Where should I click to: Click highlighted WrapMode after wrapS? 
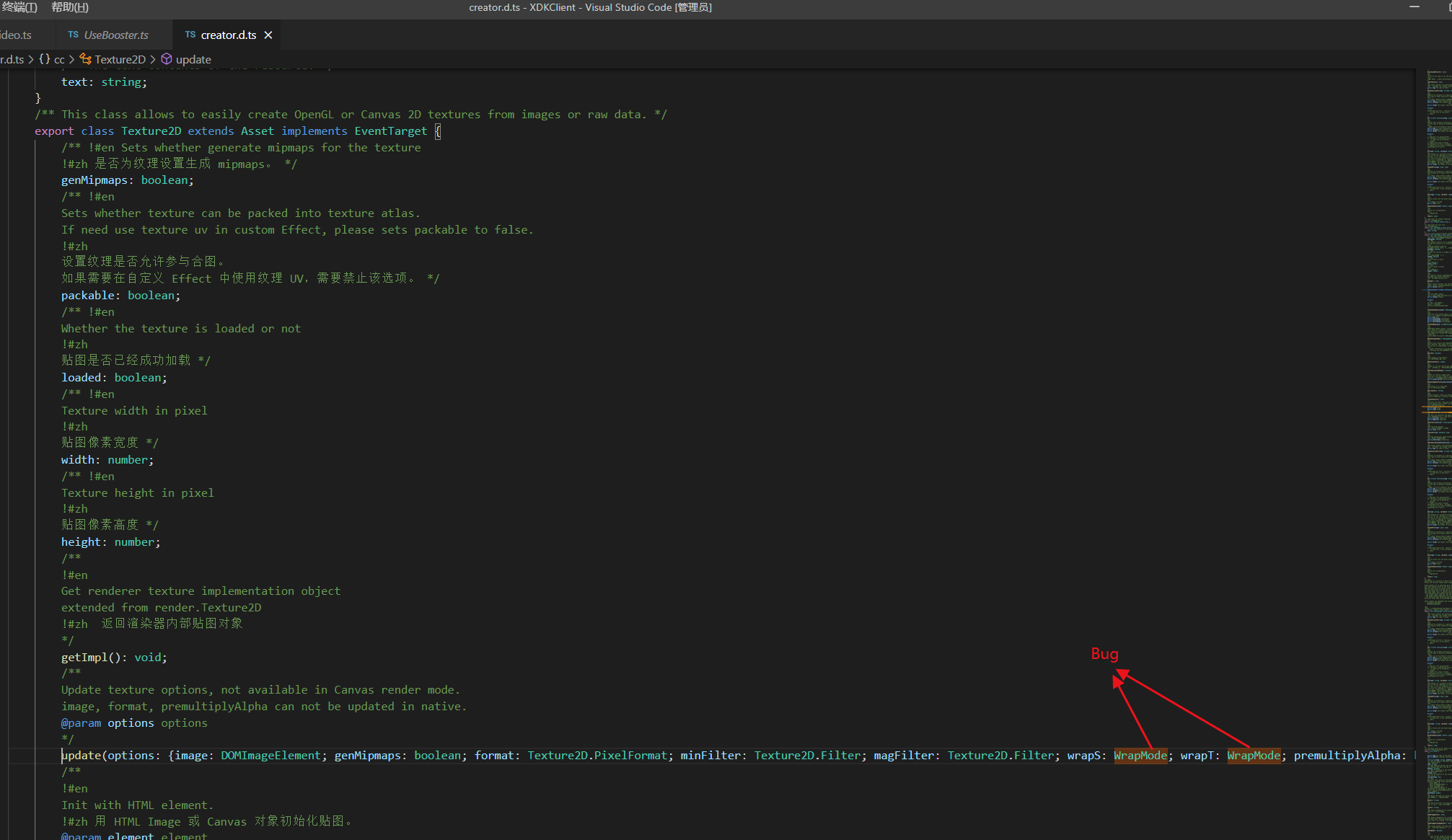point(1140,756)
